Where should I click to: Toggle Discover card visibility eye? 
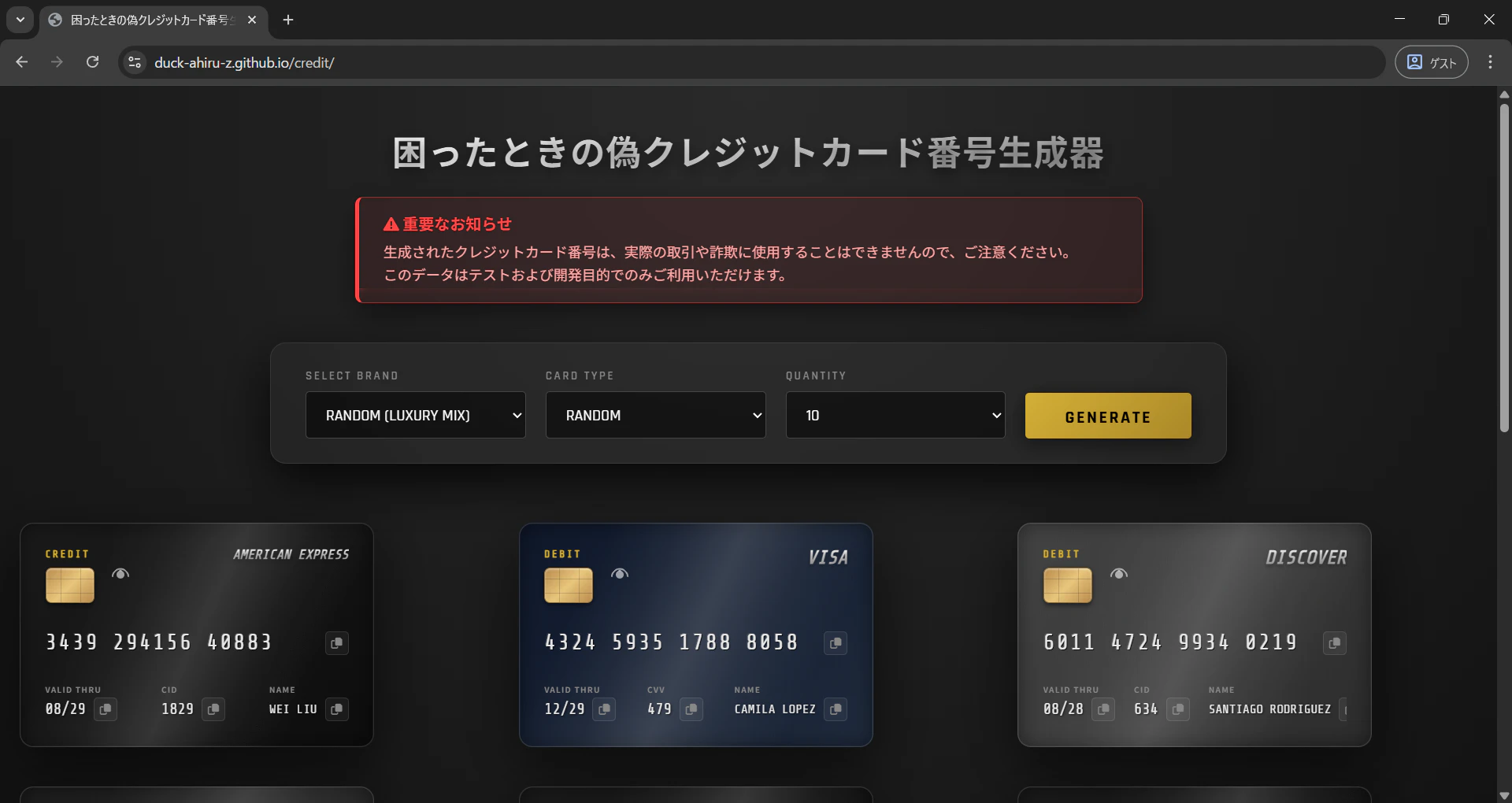(x=1119, y=574)
